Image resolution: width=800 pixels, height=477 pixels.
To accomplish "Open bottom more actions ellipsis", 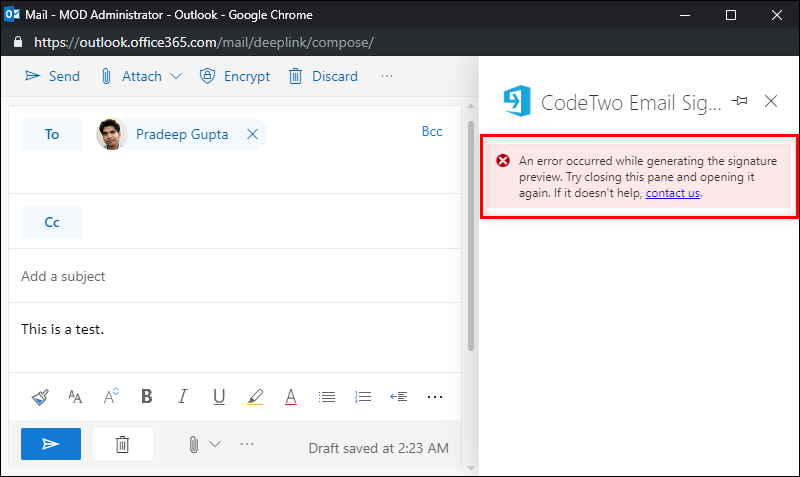I will tap(247, 444).
